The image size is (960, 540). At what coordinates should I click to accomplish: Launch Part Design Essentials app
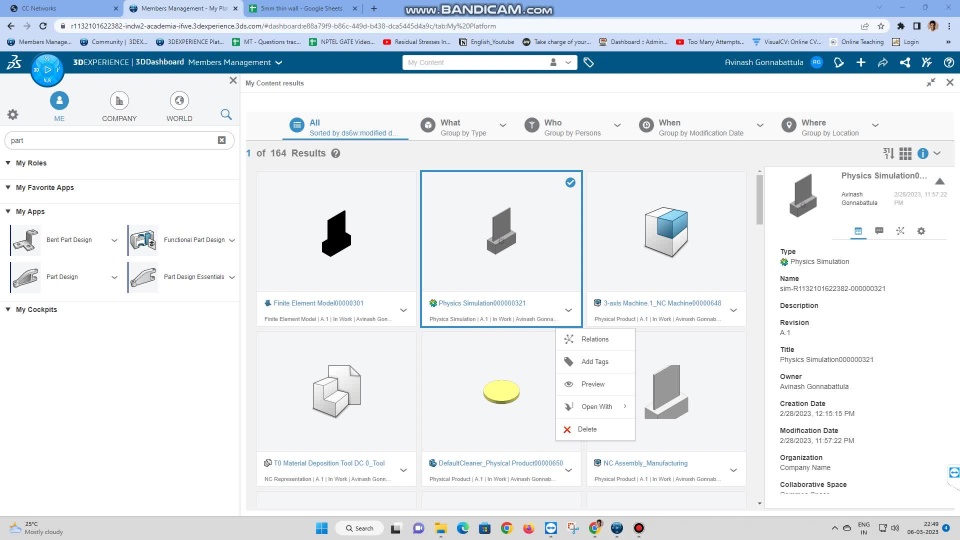pos(143,277)
